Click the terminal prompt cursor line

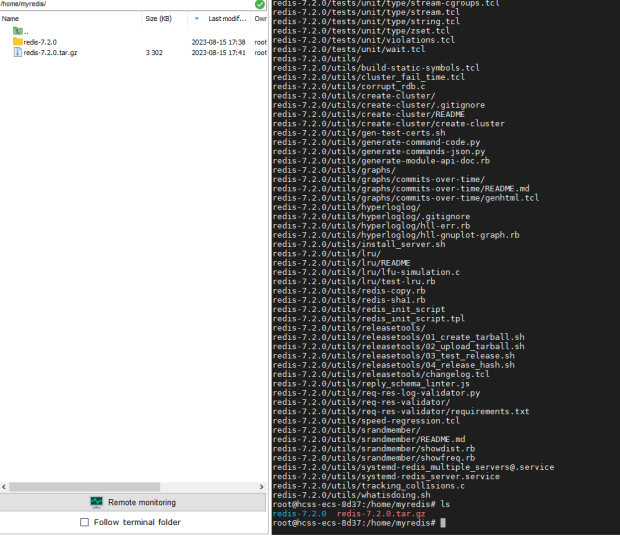pyautogui.click(x=359, y=523)
